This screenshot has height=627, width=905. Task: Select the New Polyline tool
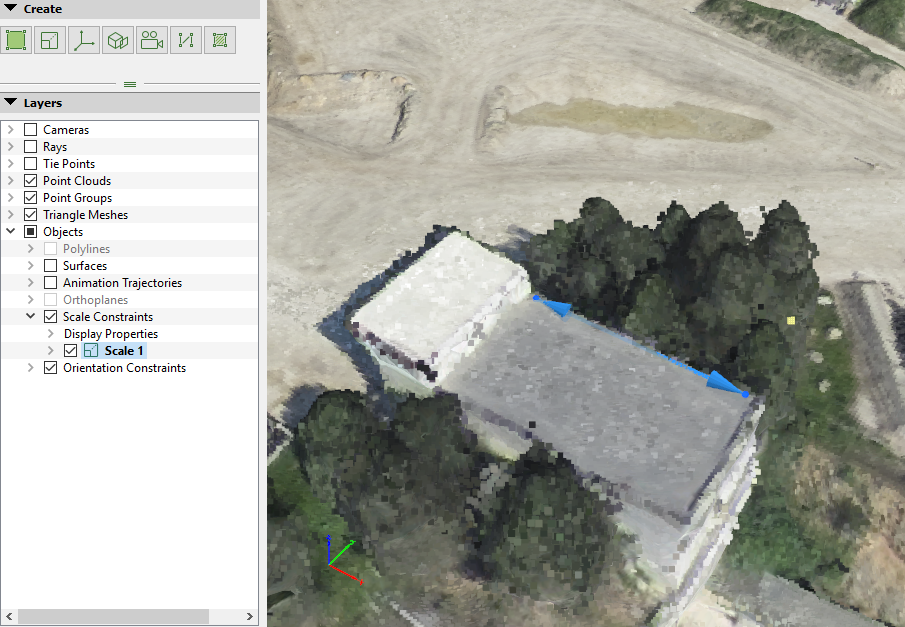(x=186, y=40)
